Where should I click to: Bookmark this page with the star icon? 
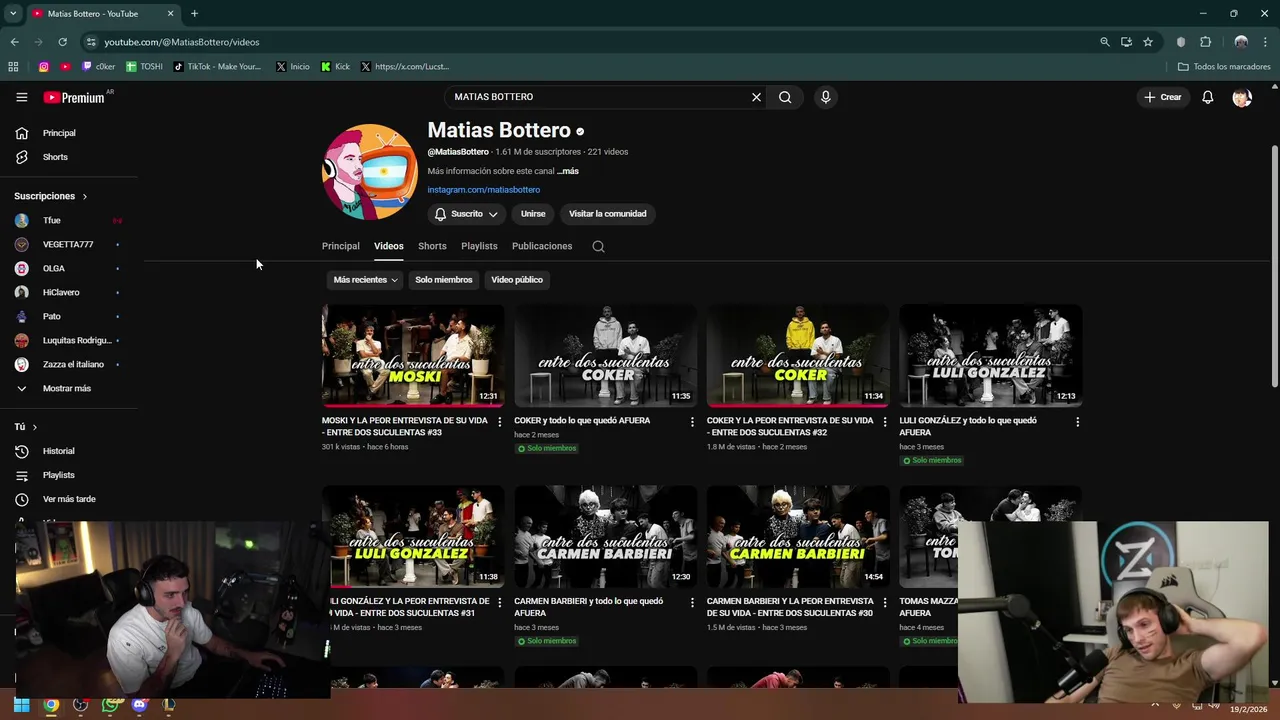click(1148, 42)
